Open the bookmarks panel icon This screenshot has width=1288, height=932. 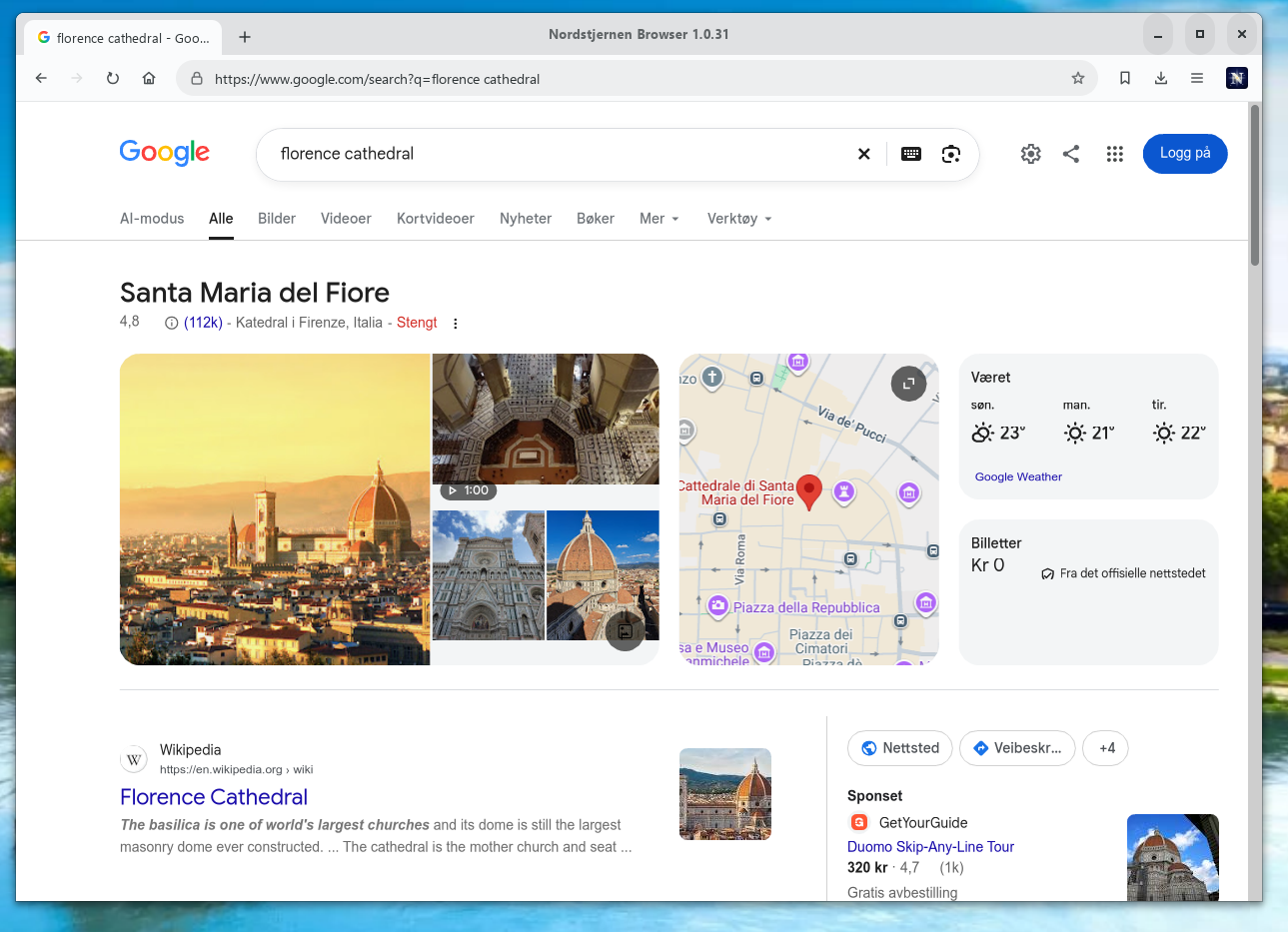pyautogui.click(x=1125, y=78)
